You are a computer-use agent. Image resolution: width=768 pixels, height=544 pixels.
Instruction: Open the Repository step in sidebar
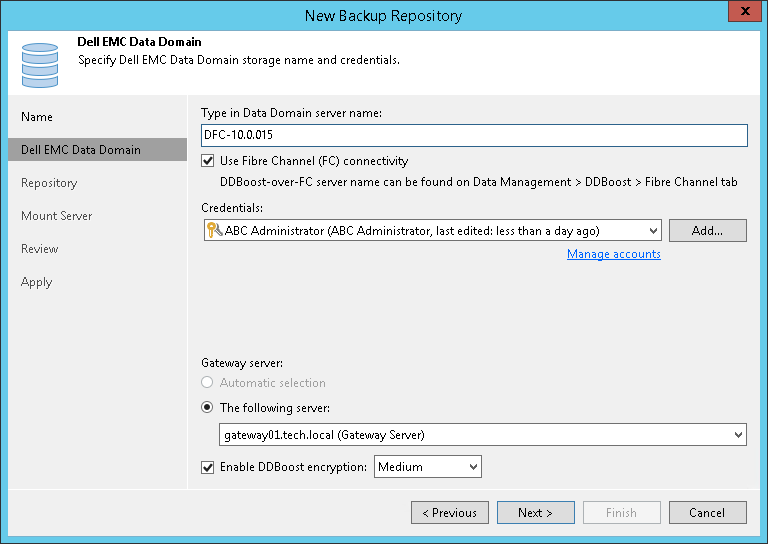point(49,183)
